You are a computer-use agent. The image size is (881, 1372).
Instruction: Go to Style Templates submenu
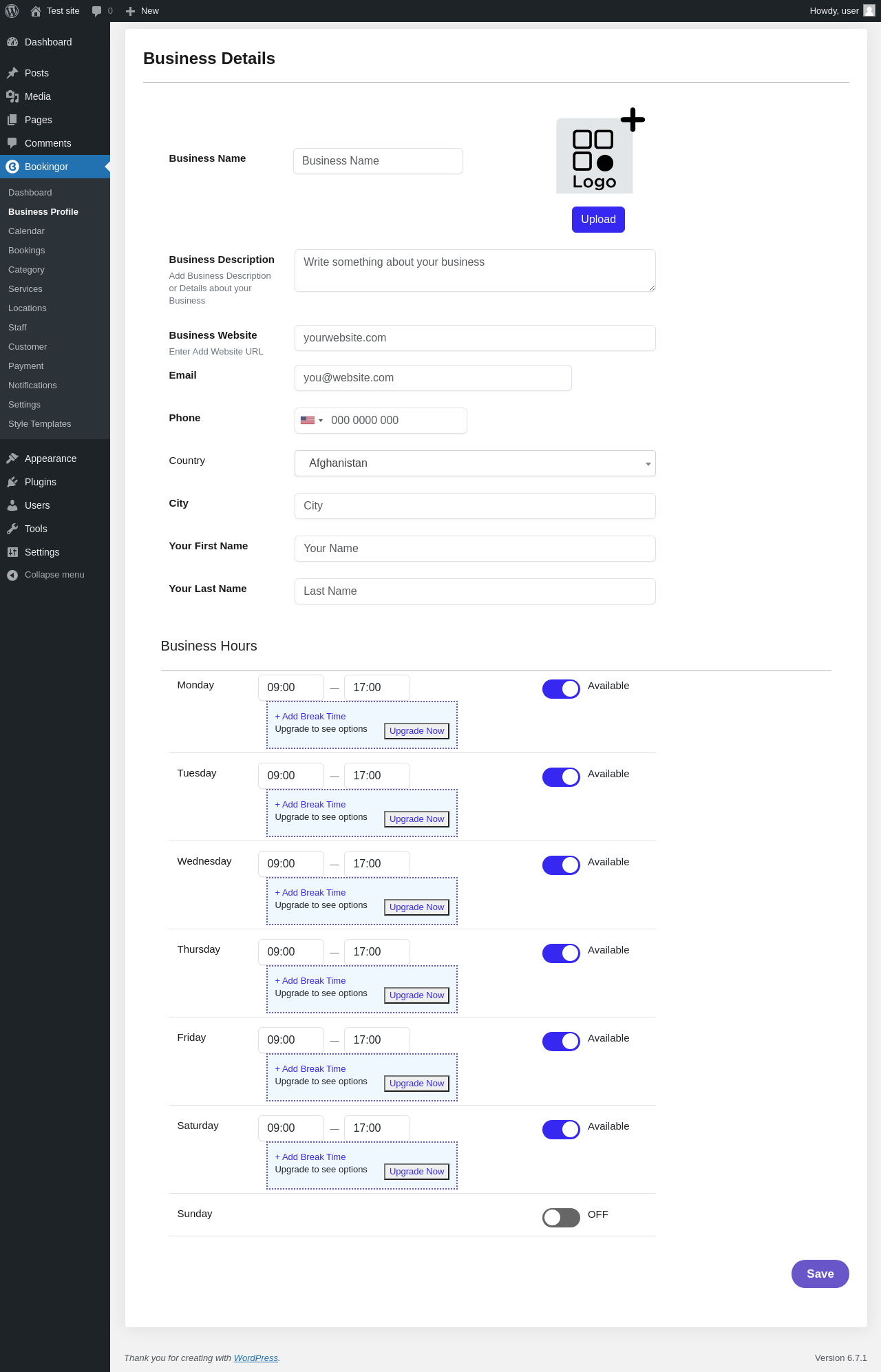click(40, 424)
